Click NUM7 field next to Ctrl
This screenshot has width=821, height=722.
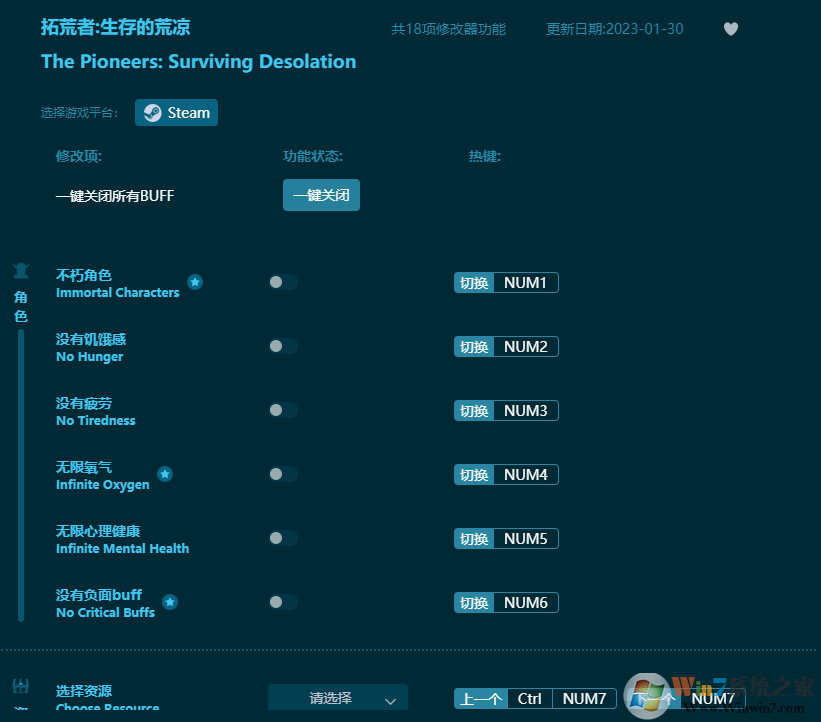(x=584, y=698)
